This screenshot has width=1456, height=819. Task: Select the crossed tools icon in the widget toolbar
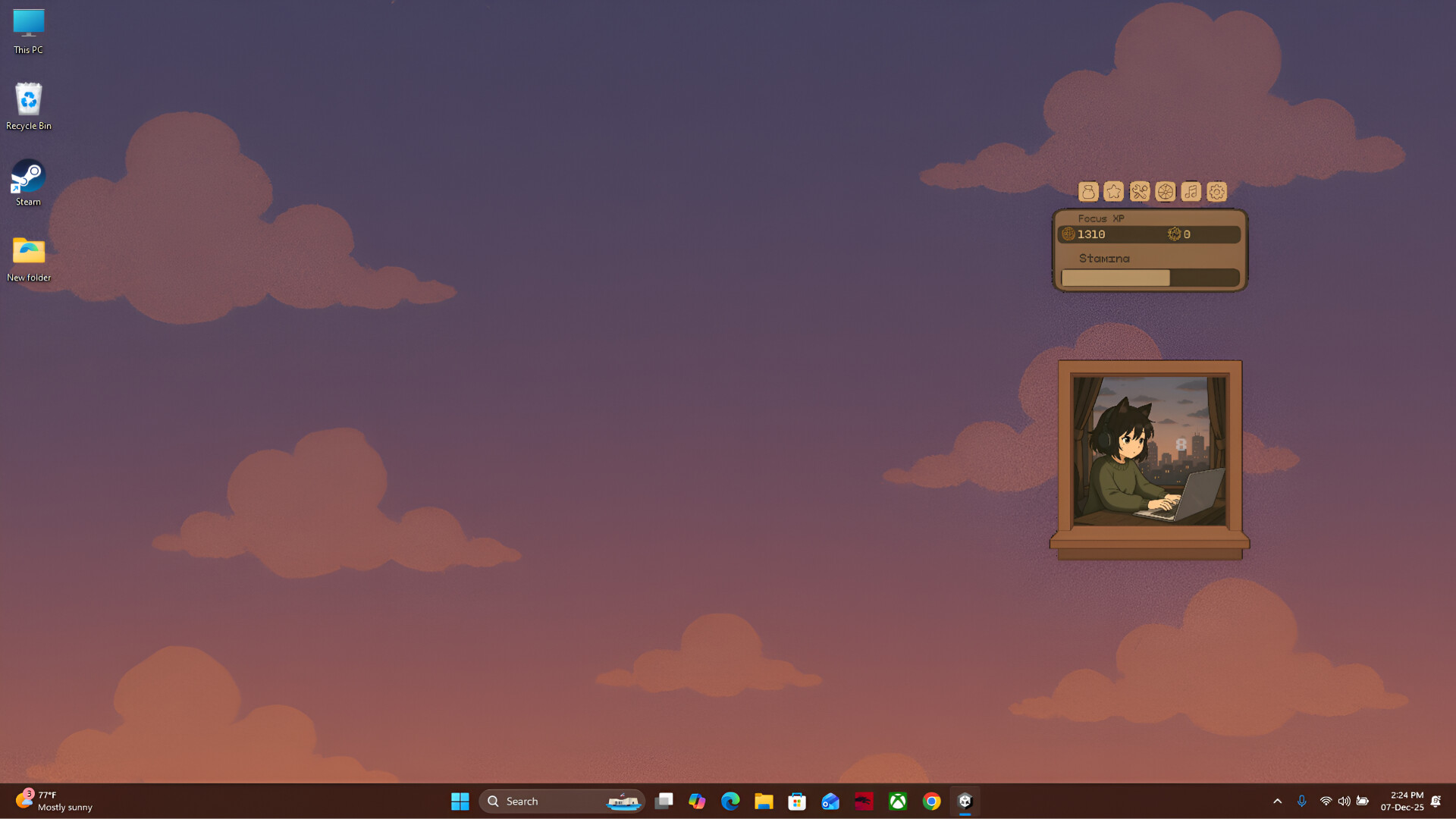point(1139,192)
